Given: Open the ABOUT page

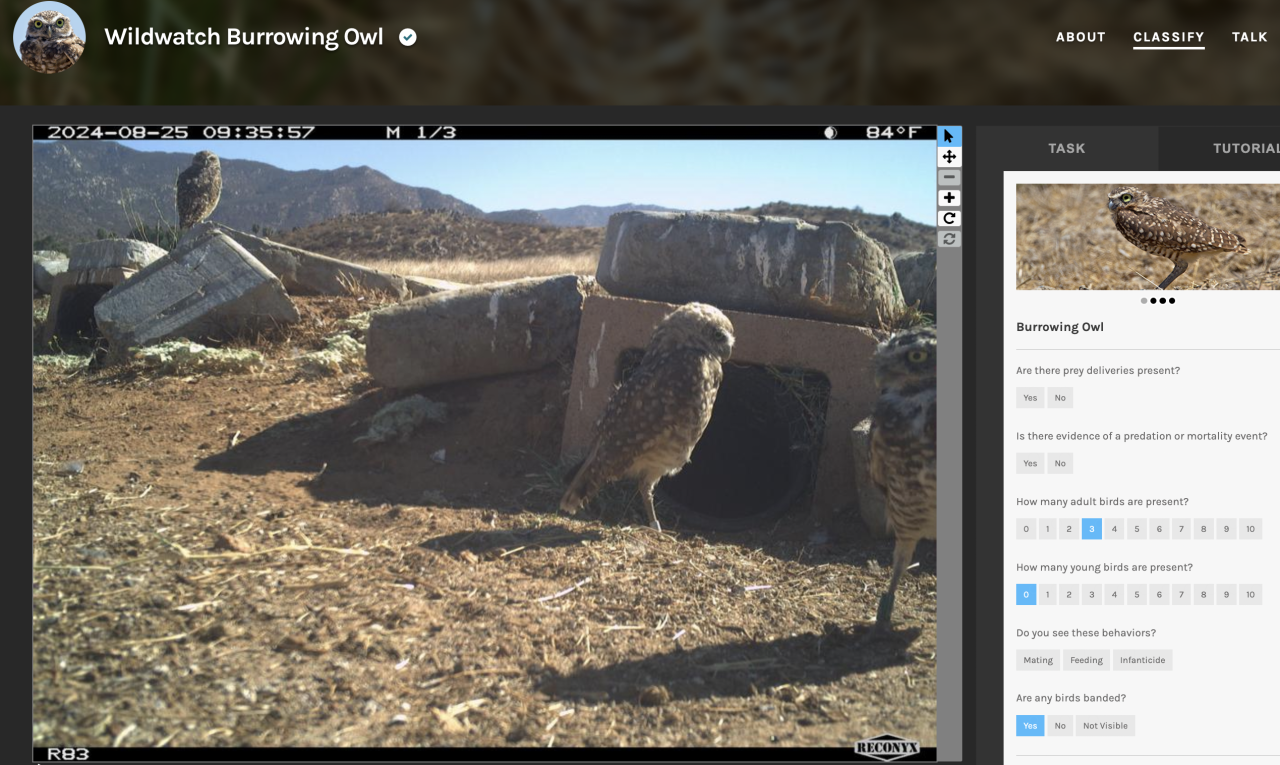Looking at the screenshot, I should click(x=1081, y=37).
